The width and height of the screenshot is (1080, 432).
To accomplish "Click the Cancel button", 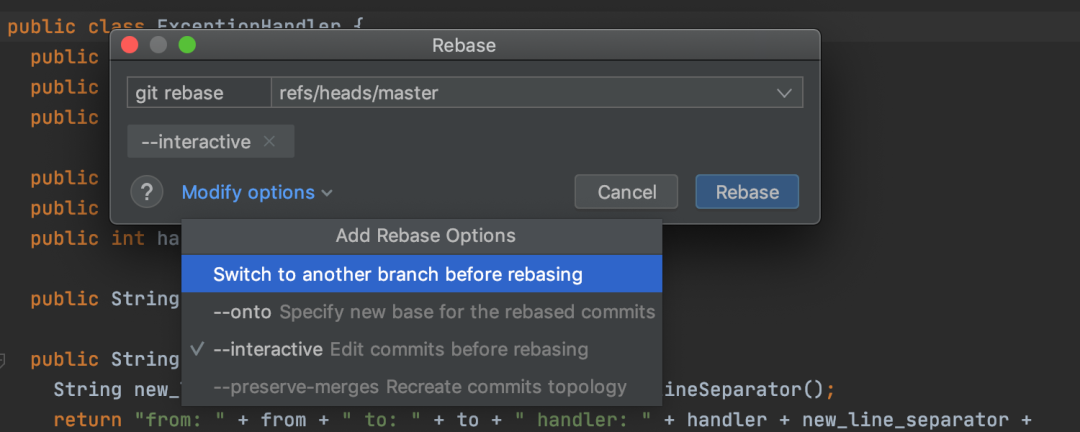I will (626, 192).
